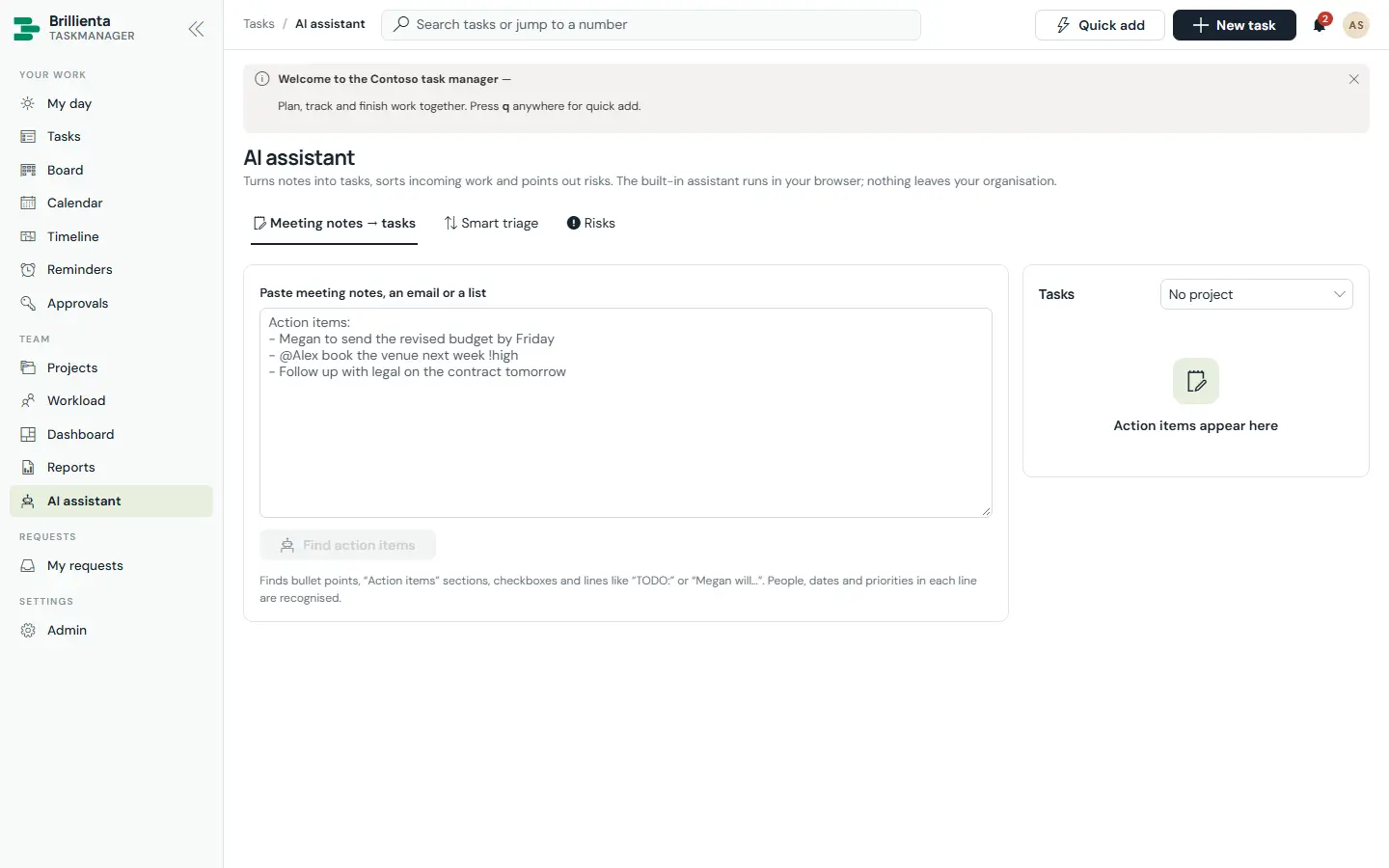The image size is (1389, 868).
Task: Click the Tasks breadcrumb link
Action: pos(259,24)
